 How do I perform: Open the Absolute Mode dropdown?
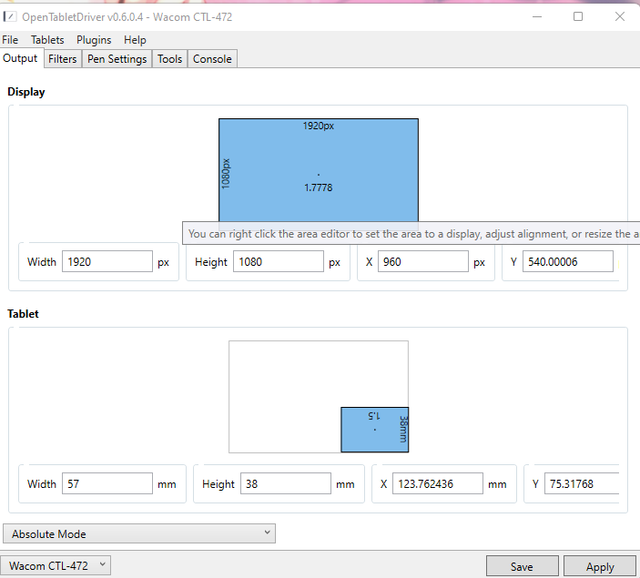click(x=139, y=534)
